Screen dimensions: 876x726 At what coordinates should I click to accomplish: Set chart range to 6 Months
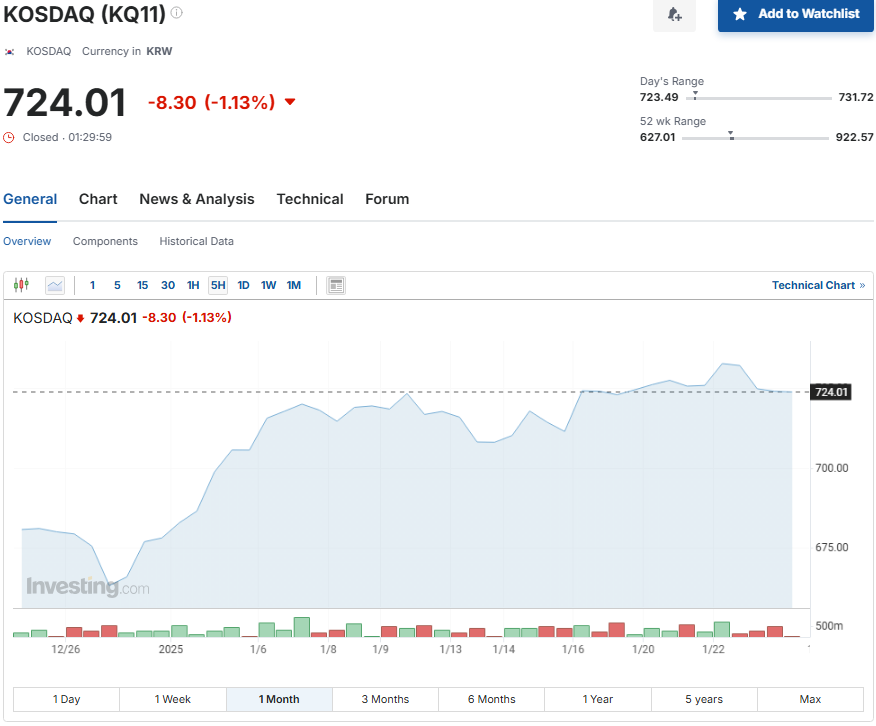(x=492, y=699)
